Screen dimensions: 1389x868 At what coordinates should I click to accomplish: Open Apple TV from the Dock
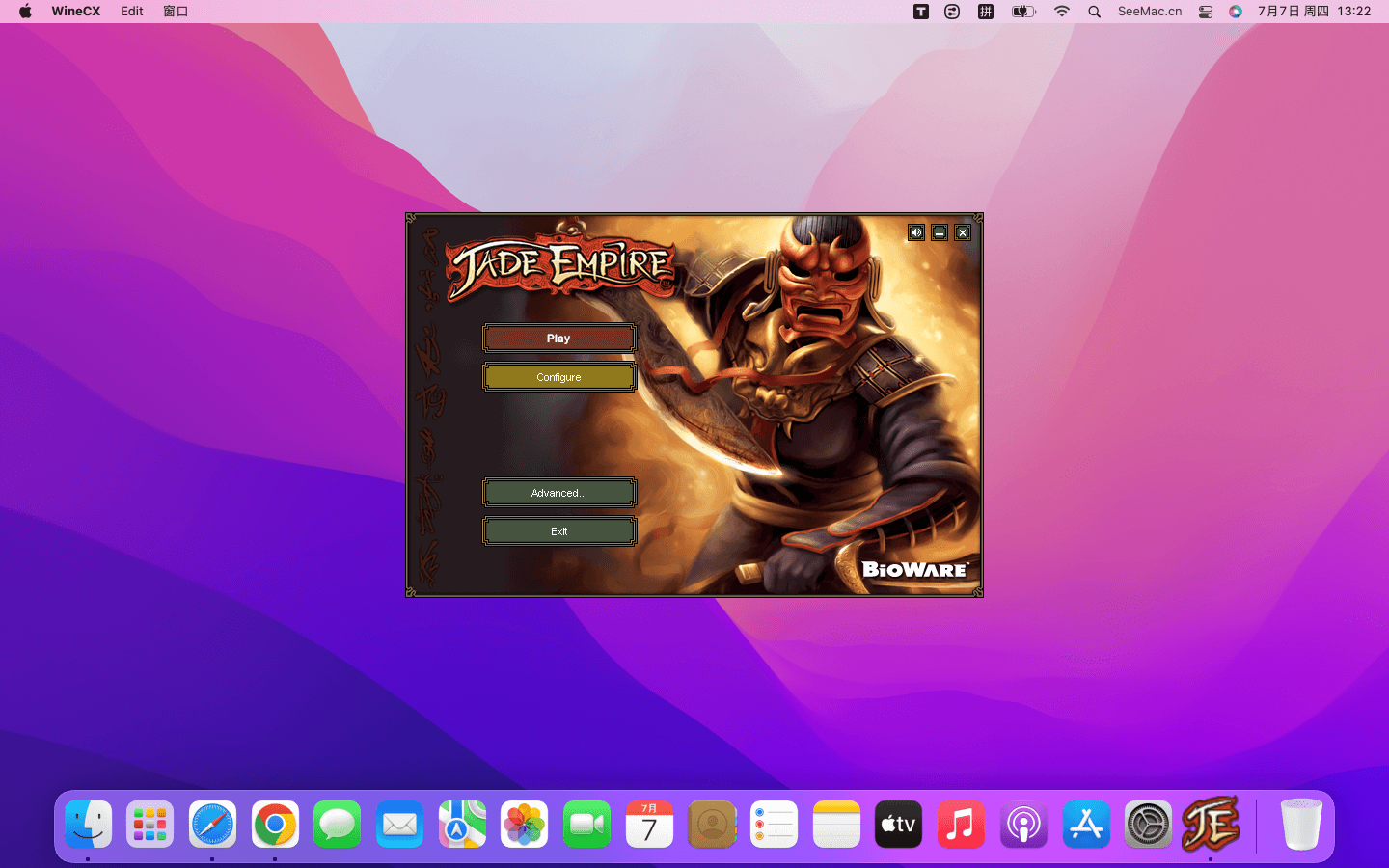(898, 825)
